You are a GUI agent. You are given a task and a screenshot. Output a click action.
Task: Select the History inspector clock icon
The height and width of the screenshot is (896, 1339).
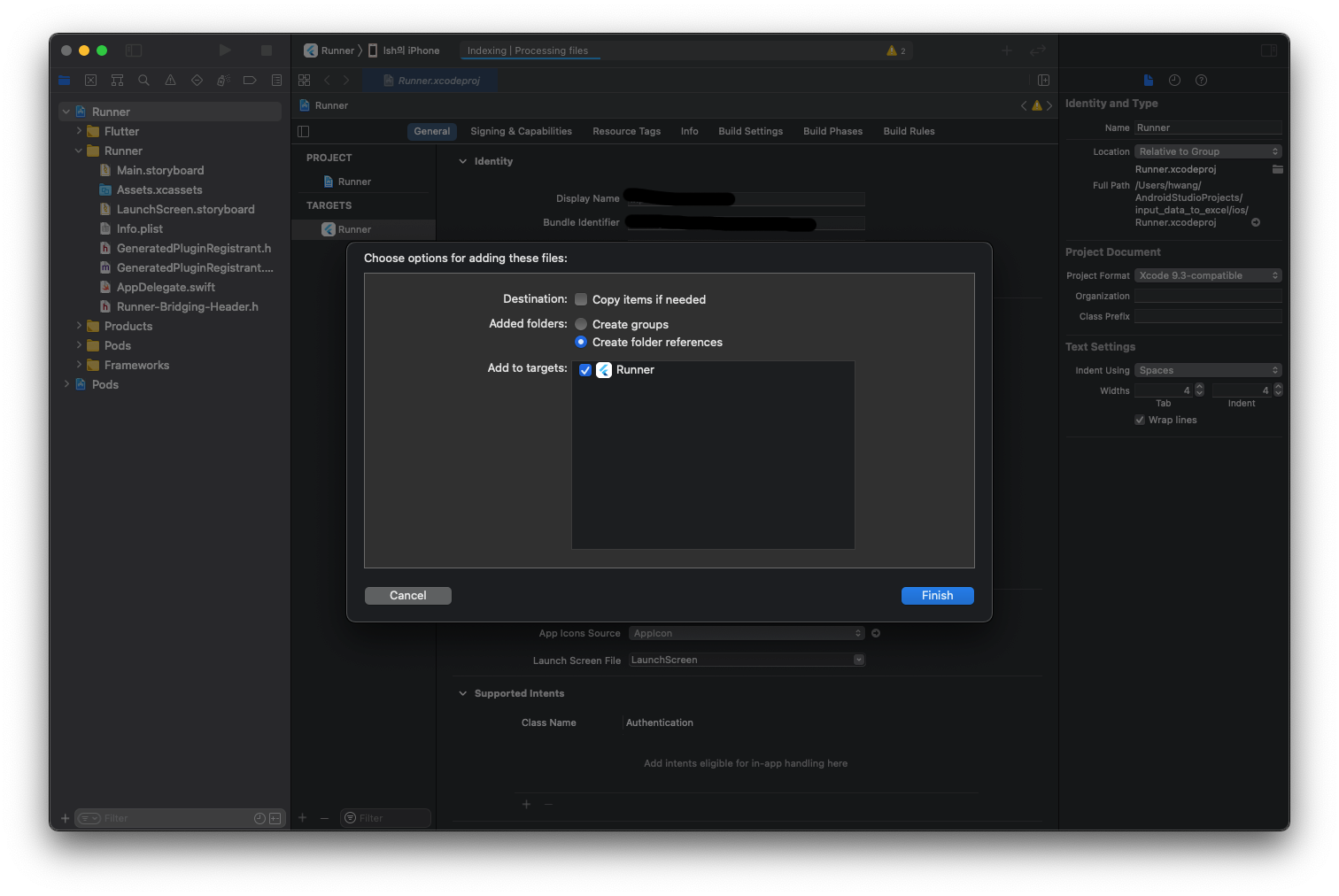pos(1175,81)
